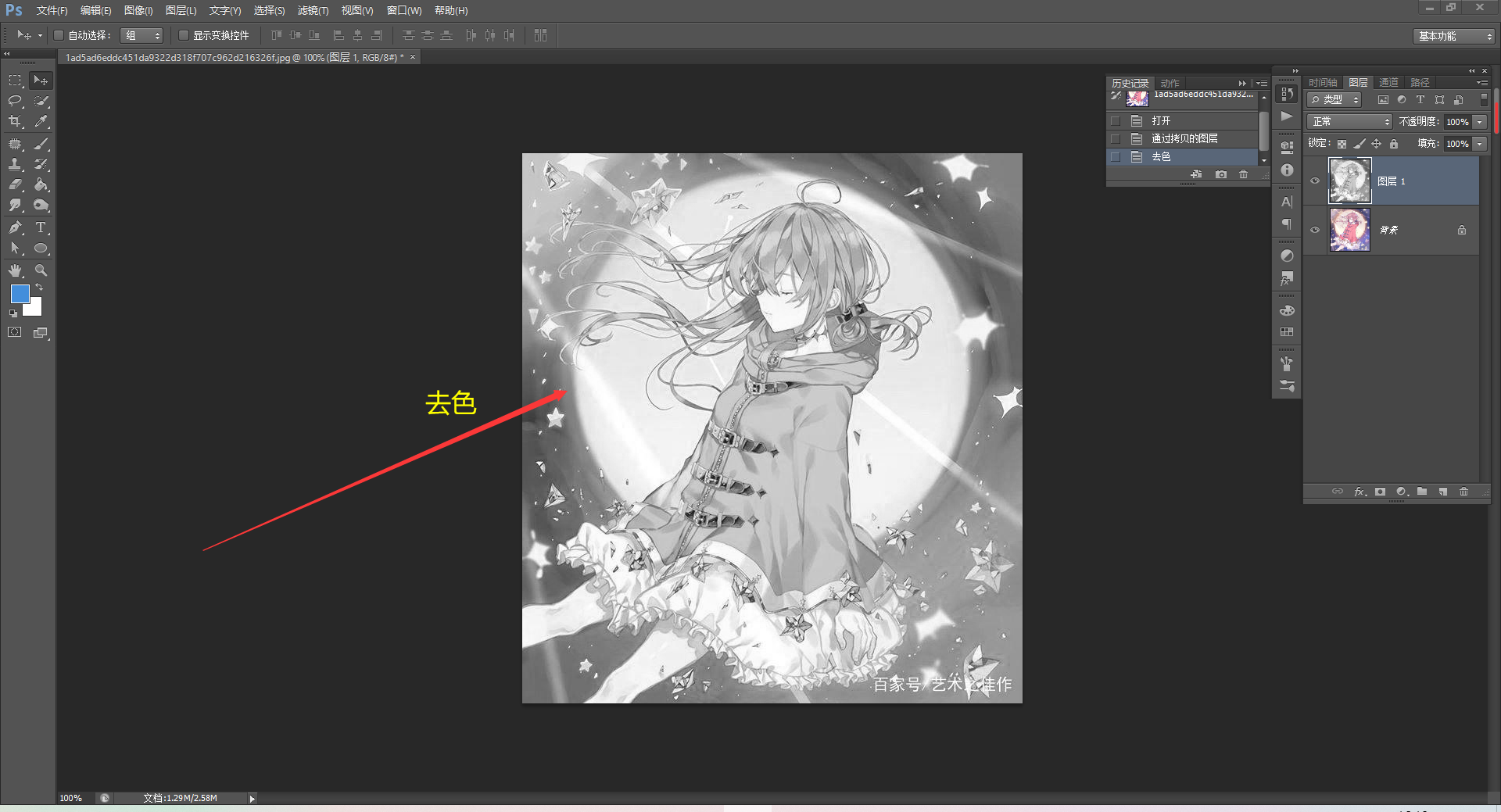Create a new layer group

point(1422,492)
